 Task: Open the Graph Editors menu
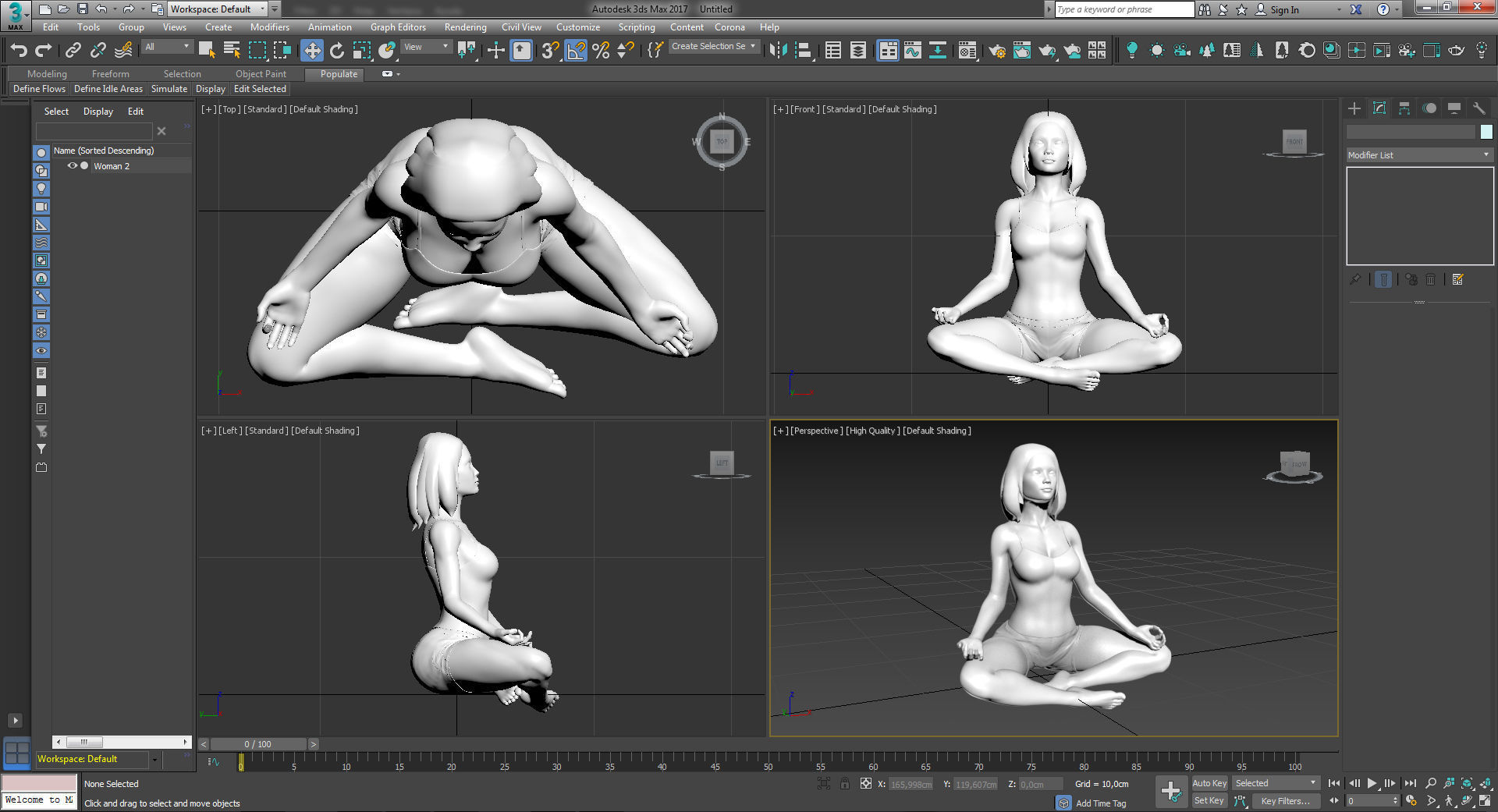tap(398, 27)
